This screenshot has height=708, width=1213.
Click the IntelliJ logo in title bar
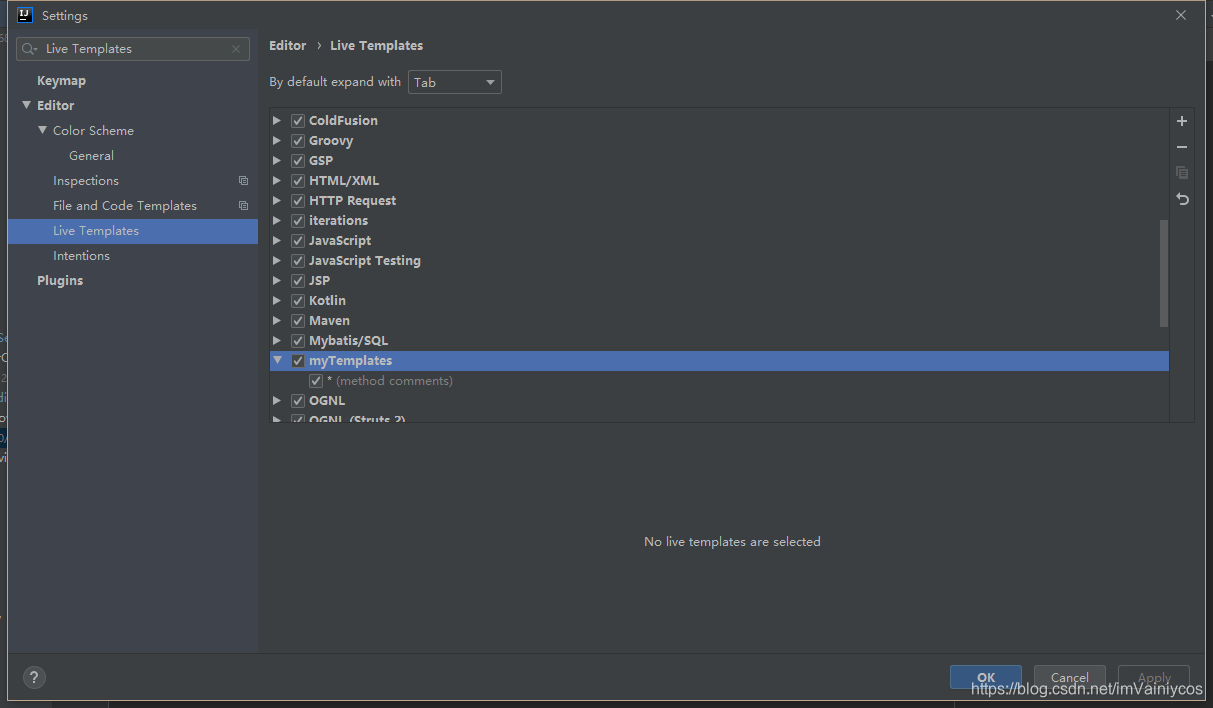[x=25, y=15]
